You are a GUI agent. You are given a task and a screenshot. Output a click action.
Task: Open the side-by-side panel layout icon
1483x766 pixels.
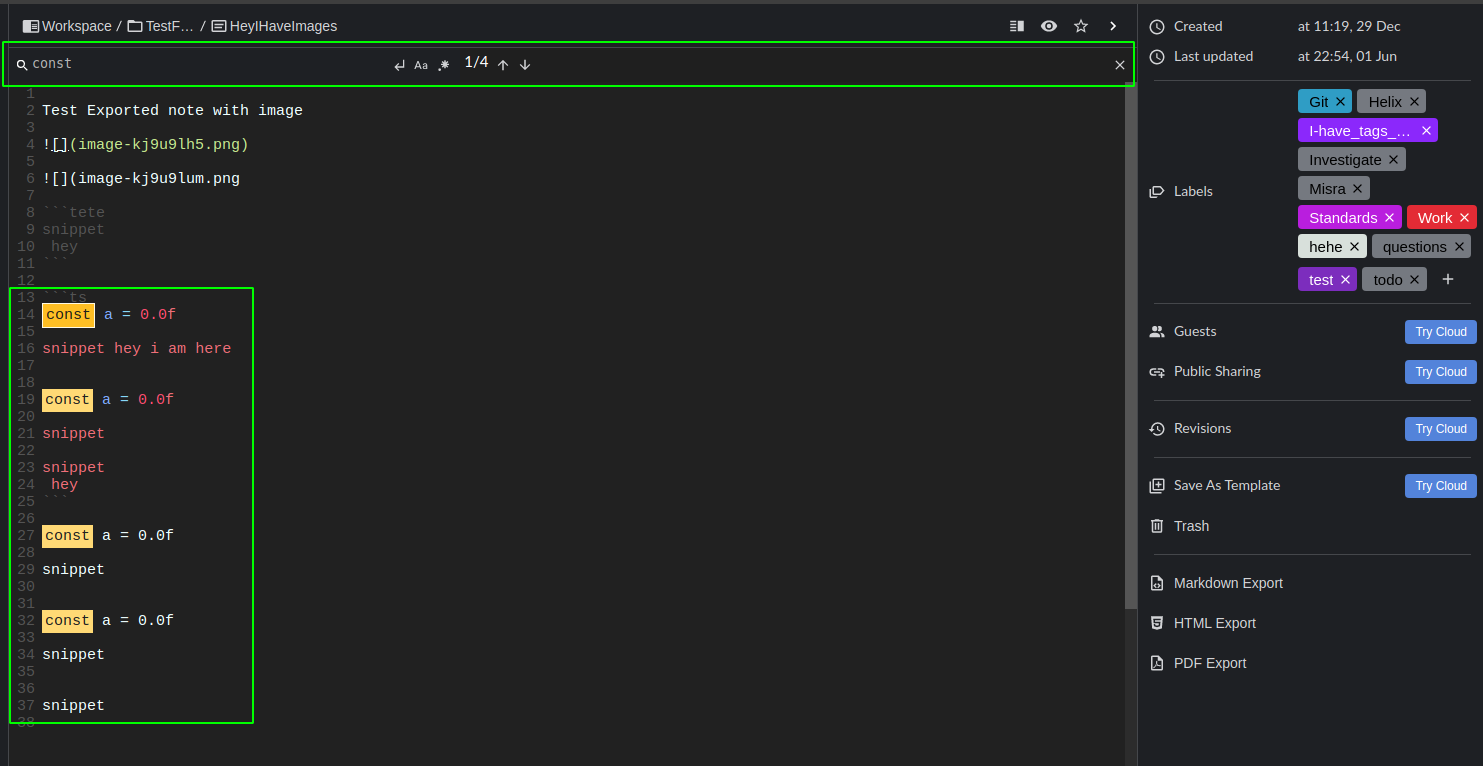1016,26
